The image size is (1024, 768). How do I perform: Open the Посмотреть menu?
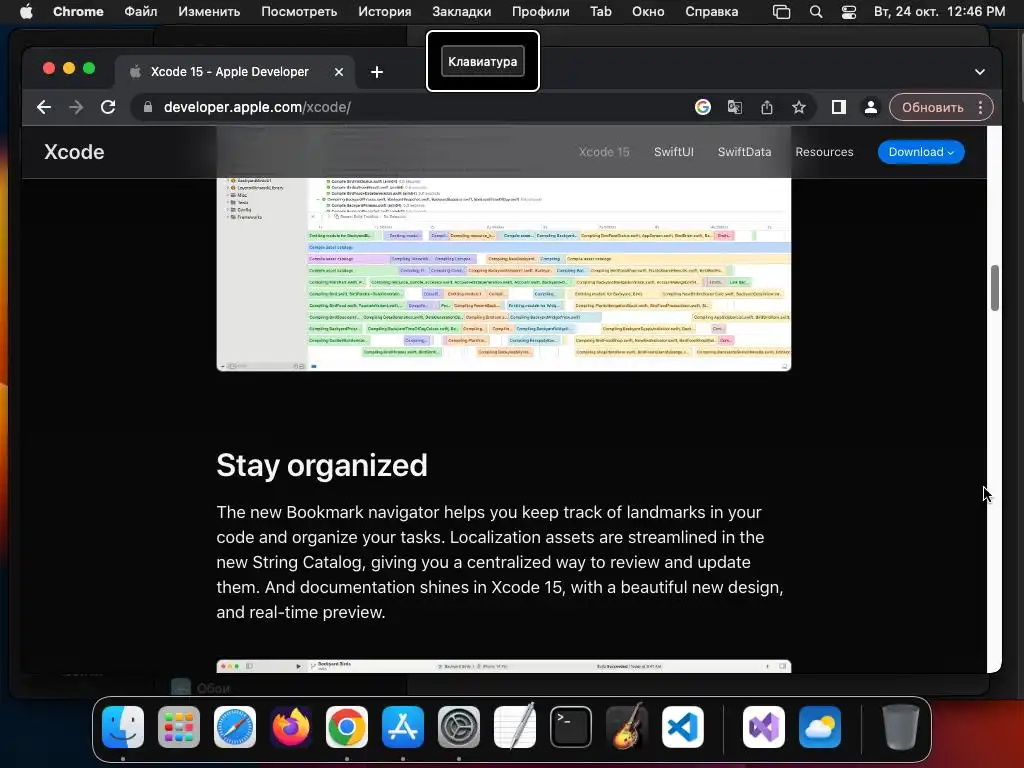click(x=299, y=12)
